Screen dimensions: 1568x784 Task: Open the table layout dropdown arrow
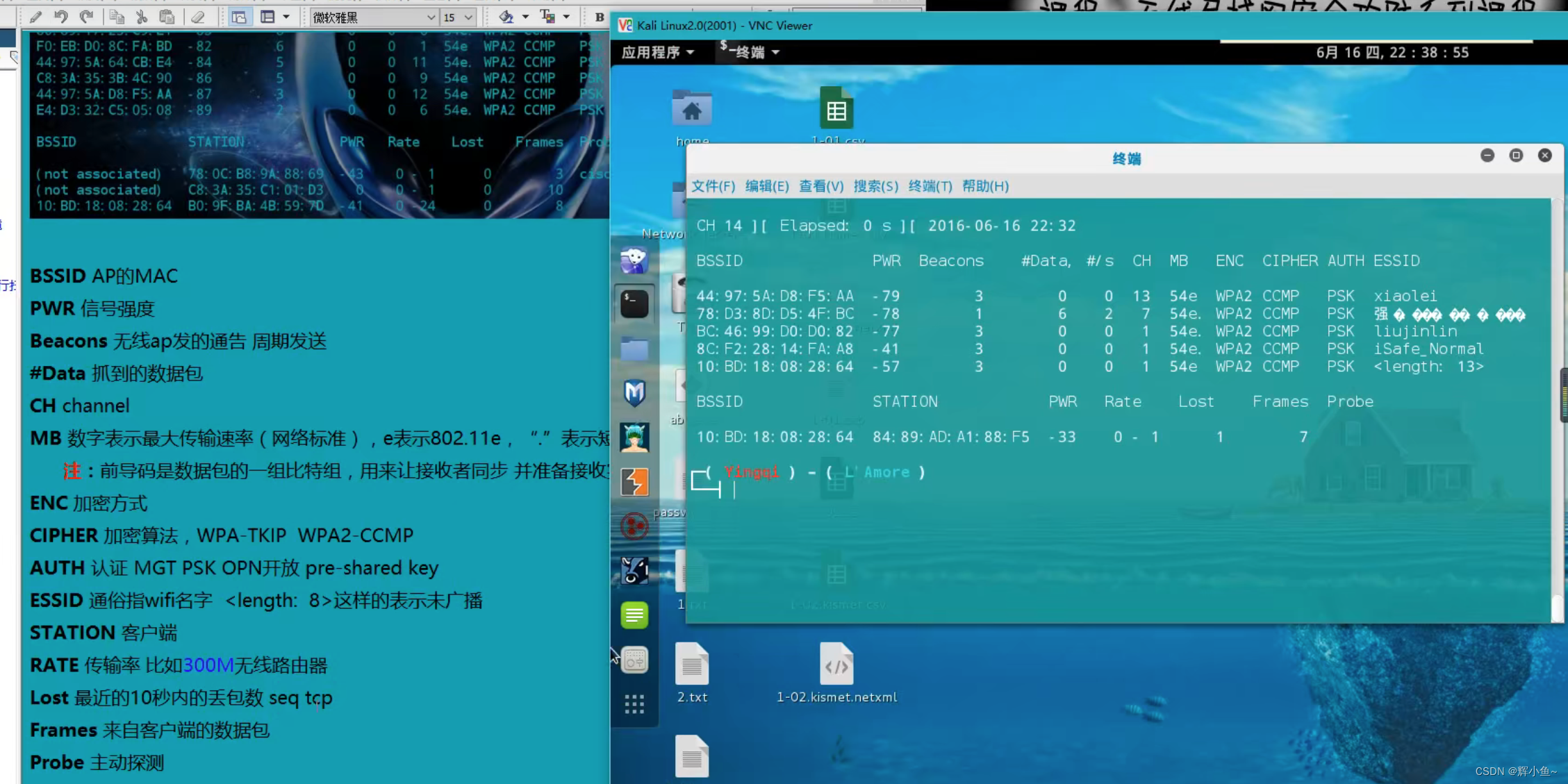point(286,17)
